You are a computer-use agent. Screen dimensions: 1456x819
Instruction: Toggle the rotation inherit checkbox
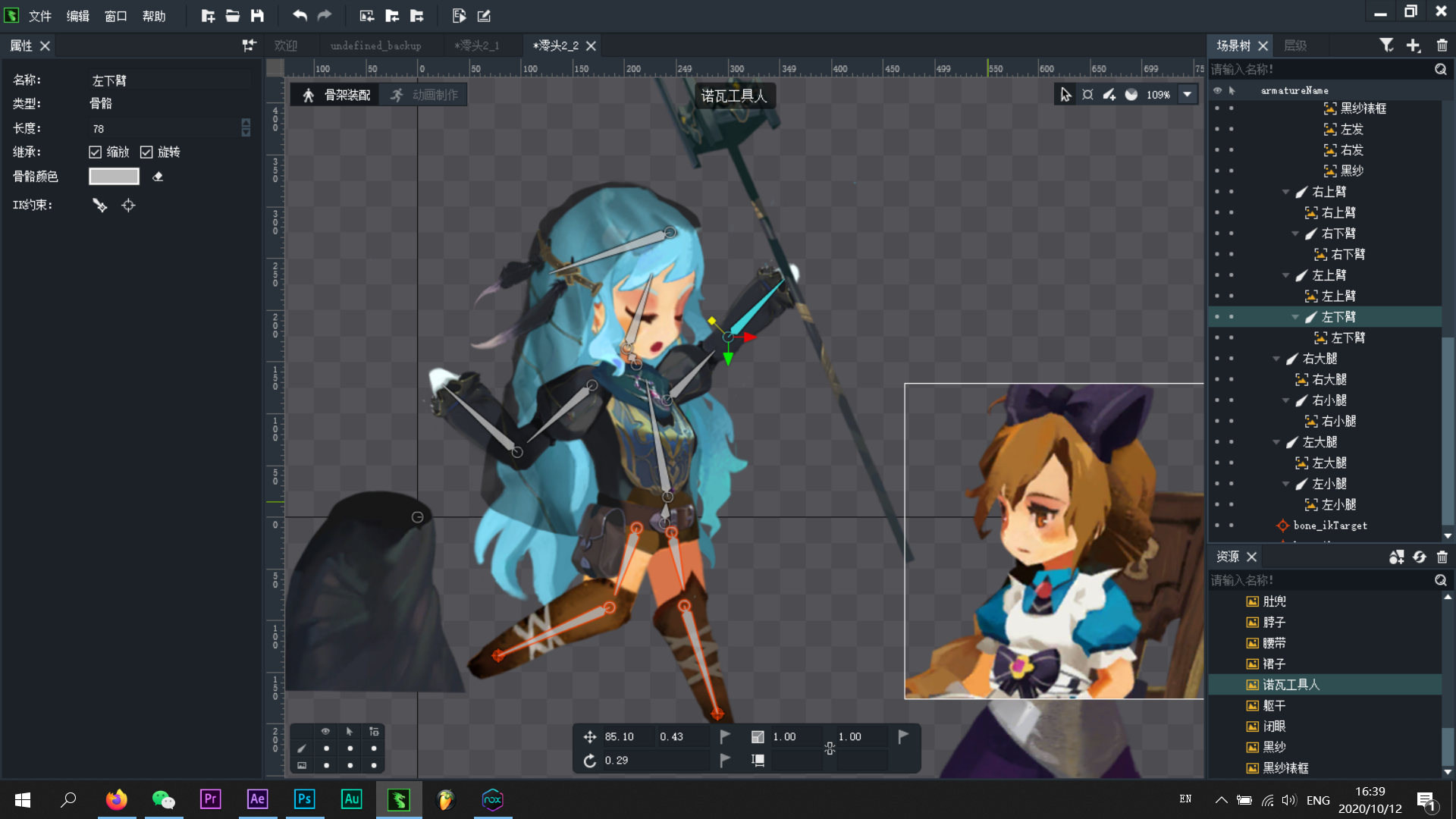pyautogui.click(x=146, y=152)
